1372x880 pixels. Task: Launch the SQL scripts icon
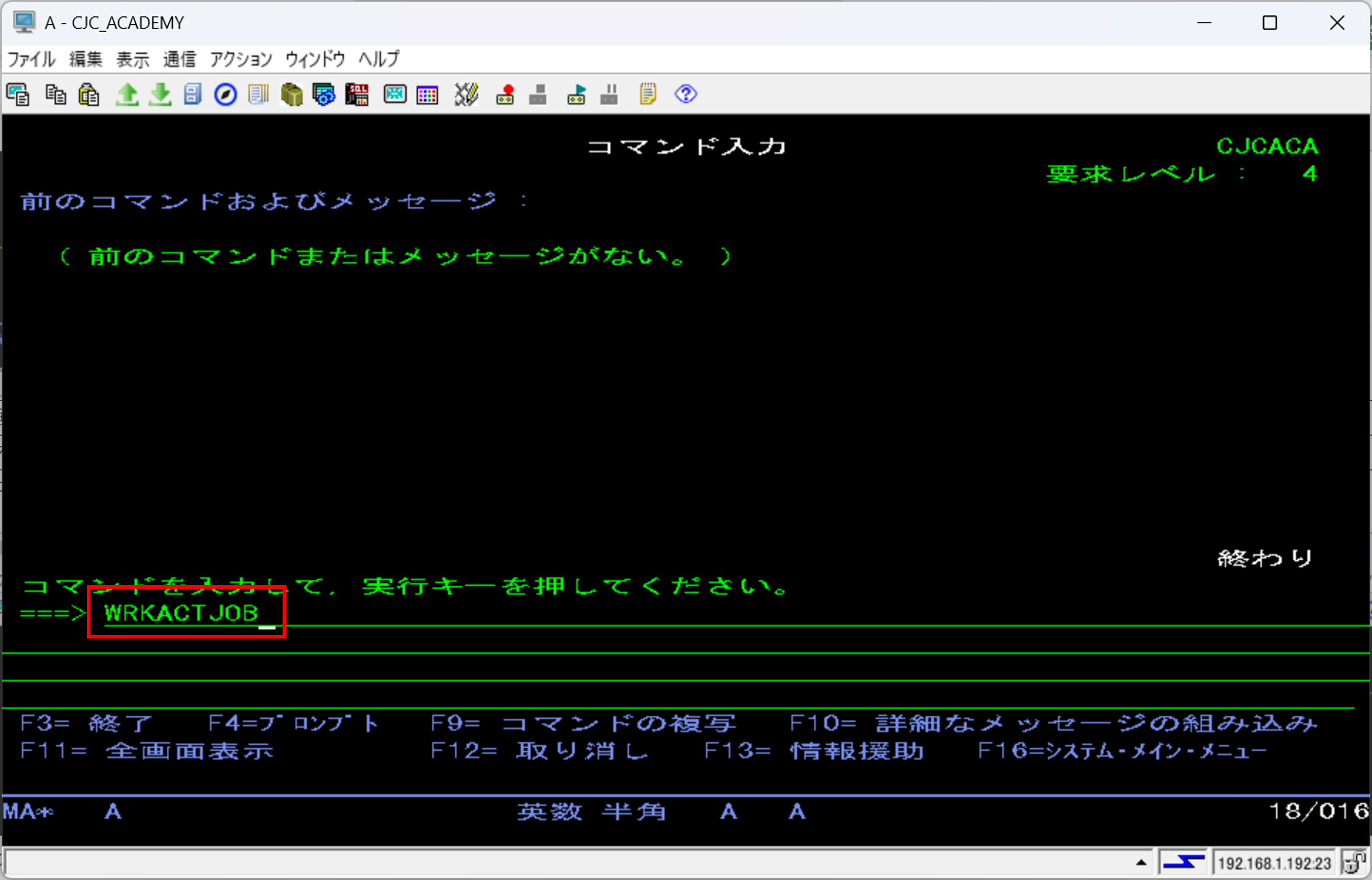357,94
